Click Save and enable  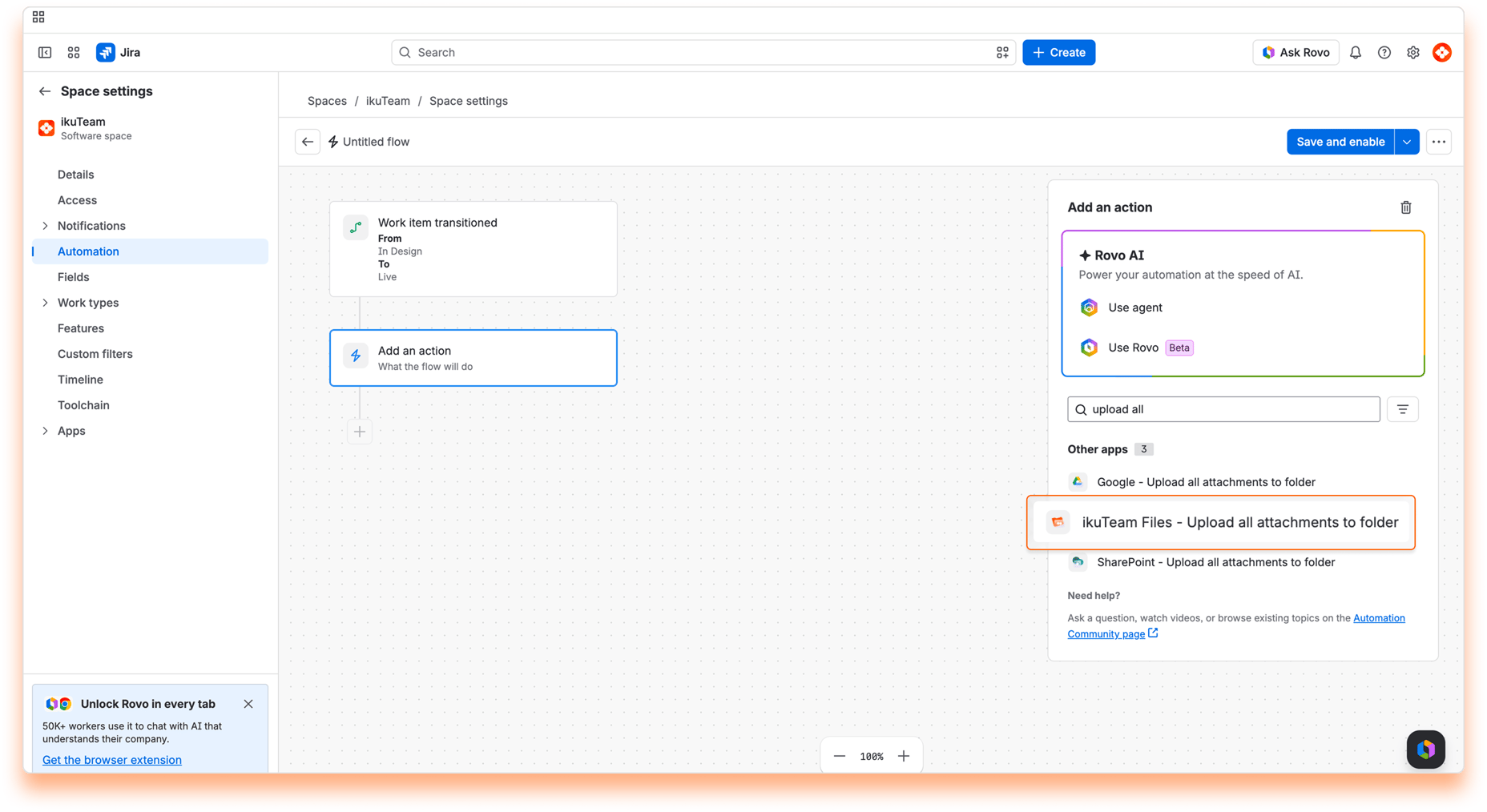[x=1340, y=142]
